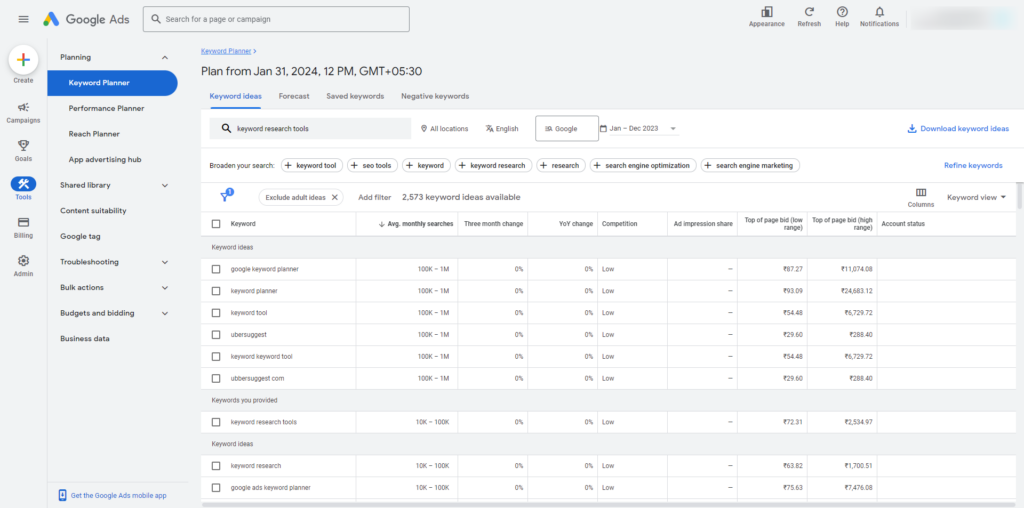Click the Create plus button

point(24,60)
